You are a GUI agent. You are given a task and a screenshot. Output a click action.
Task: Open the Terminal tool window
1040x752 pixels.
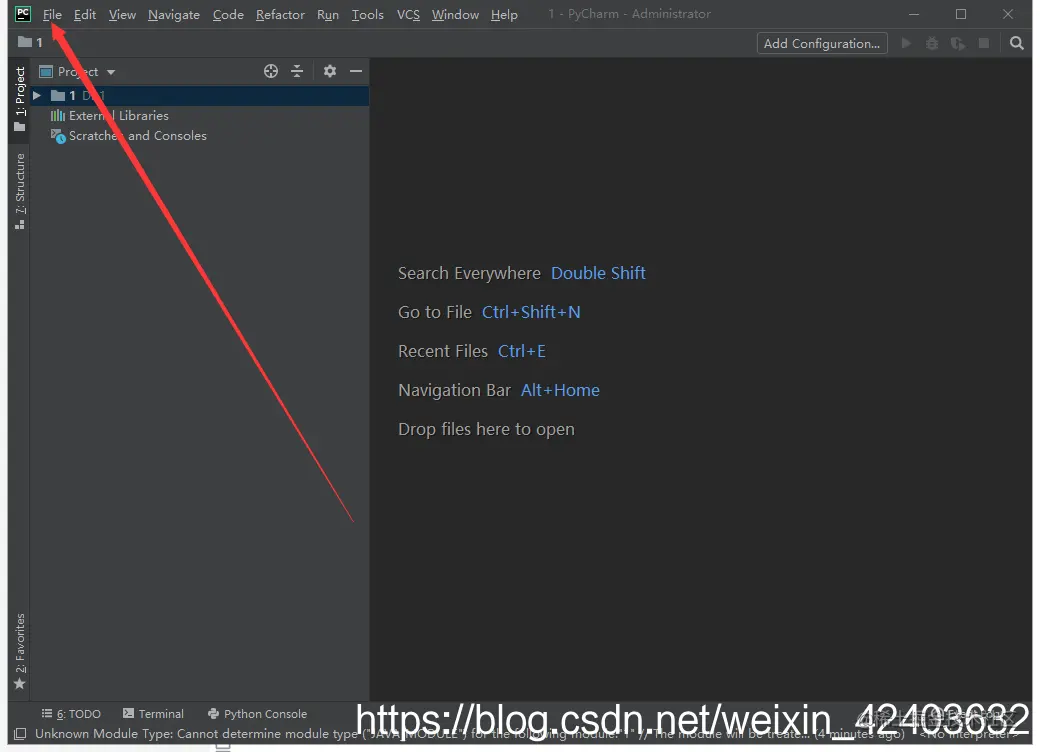click(153, 714)
